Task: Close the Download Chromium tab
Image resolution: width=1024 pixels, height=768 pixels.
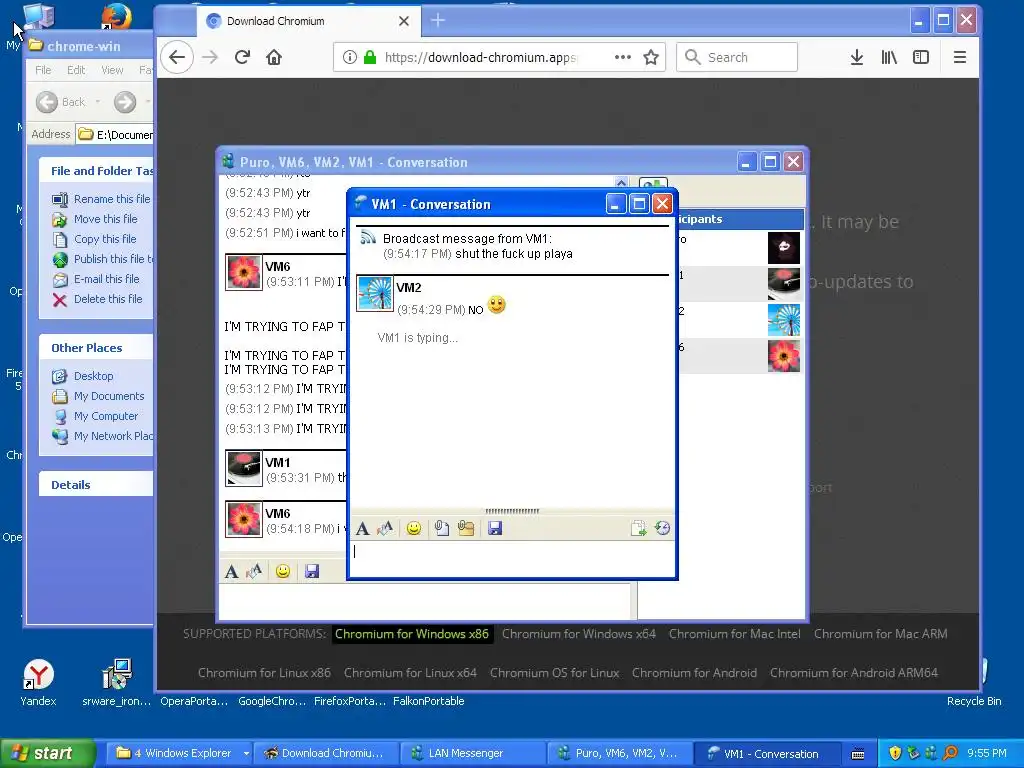Action: click(404, 21)
